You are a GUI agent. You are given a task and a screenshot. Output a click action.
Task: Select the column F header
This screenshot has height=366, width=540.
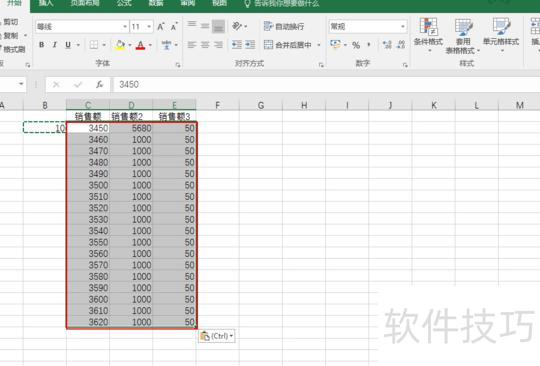point(218,105)
